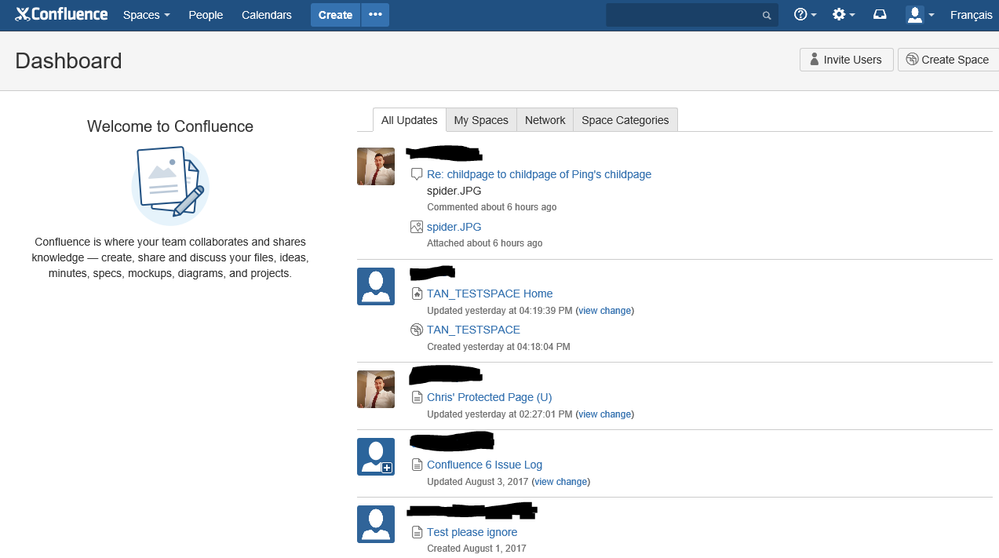This screenshot has height=558, width=999.
Task: Click the Create button
Action: (335, 15)
